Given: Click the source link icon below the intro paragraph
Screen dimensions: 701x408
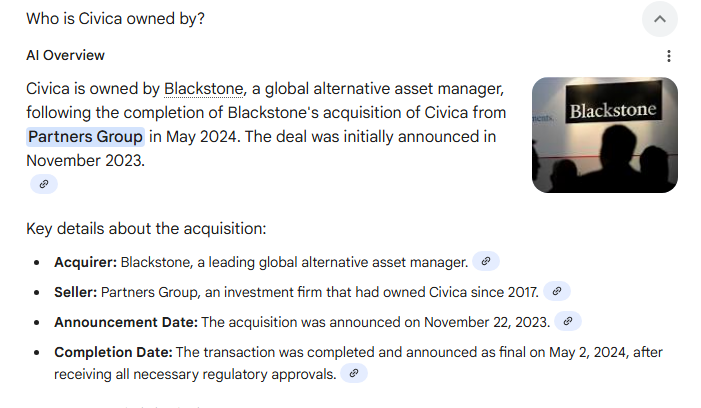Looking at the screenshot, I should click(x=43, y=184).
